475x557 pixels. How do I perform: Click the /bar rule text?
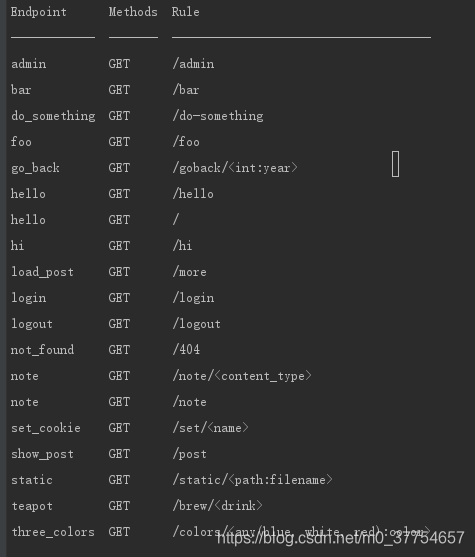(186, 90)
